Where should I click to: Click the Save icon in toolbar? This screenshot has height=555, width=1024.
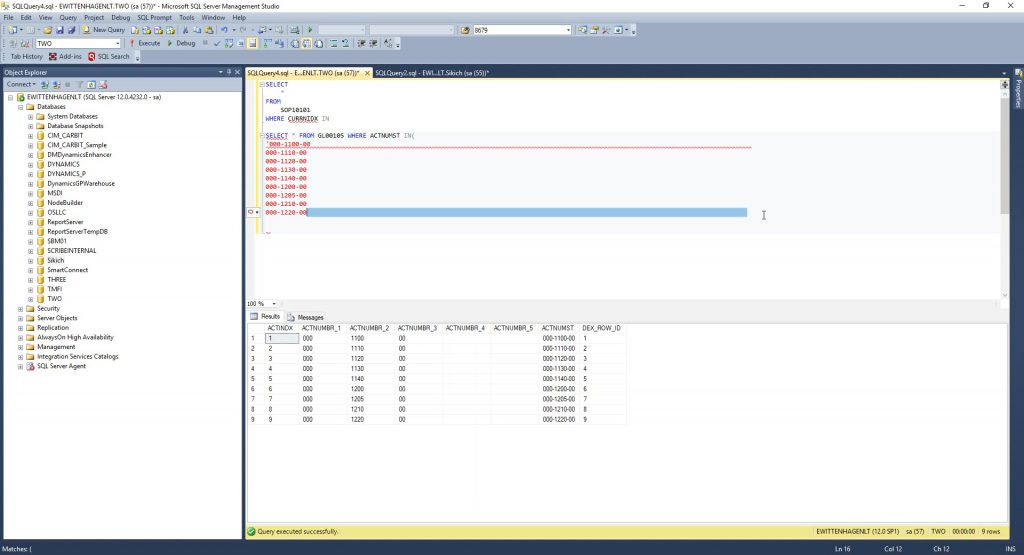tap(59, 30)
